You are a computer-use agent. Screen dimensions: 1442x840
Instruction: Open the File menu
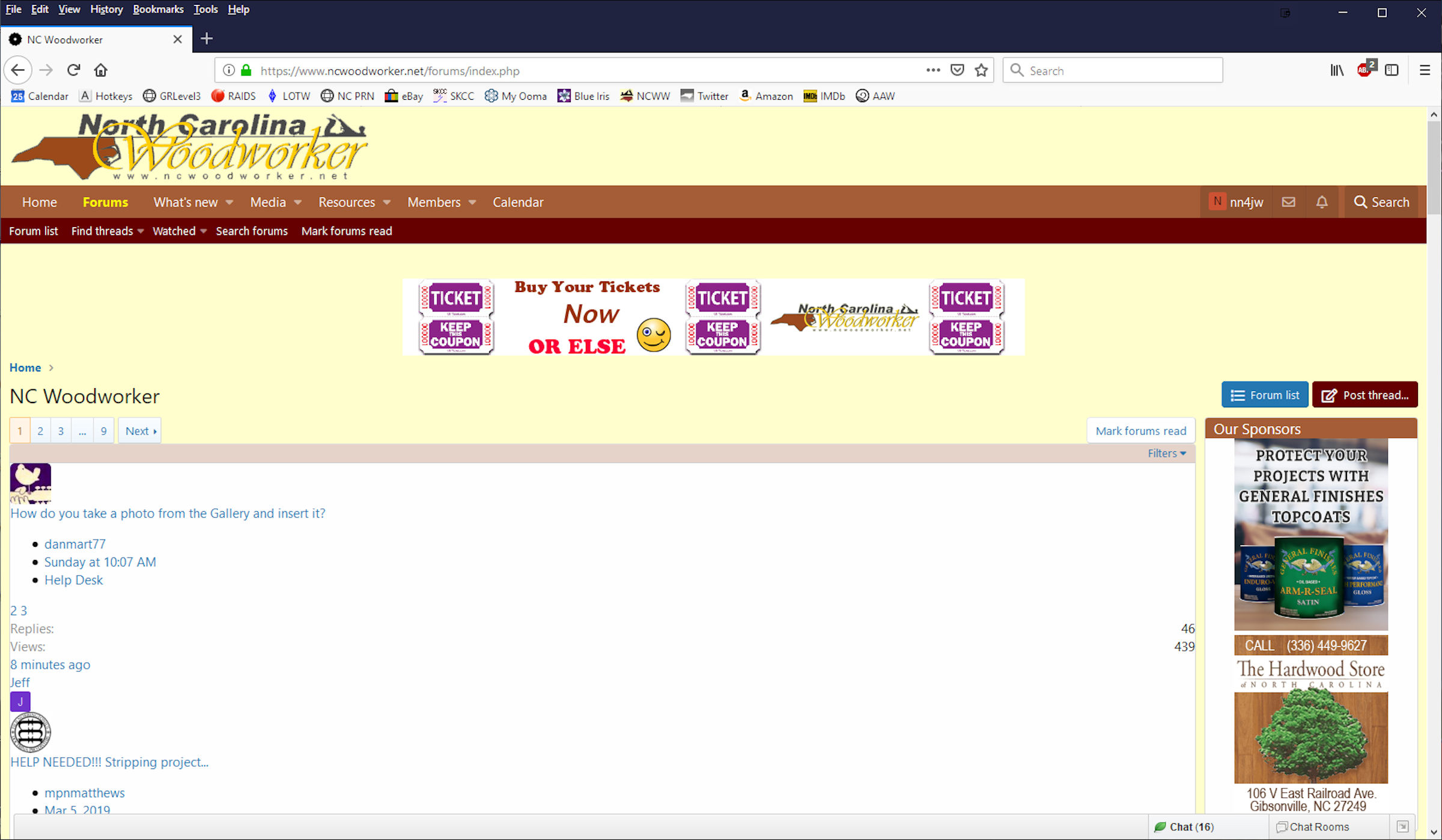[x=13, y=9]
